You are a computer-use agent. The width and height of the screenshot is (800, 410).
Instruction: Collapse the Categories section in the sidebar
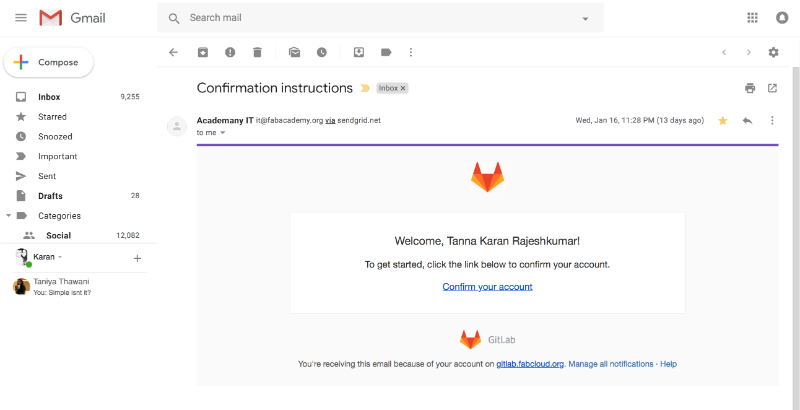8,216
